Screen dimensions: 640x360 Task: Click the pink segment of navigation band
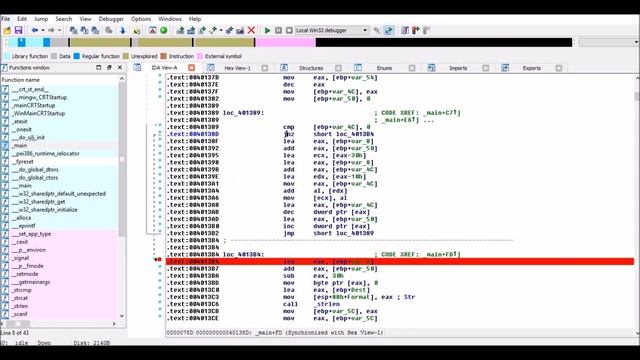click(x=285, y=42)
